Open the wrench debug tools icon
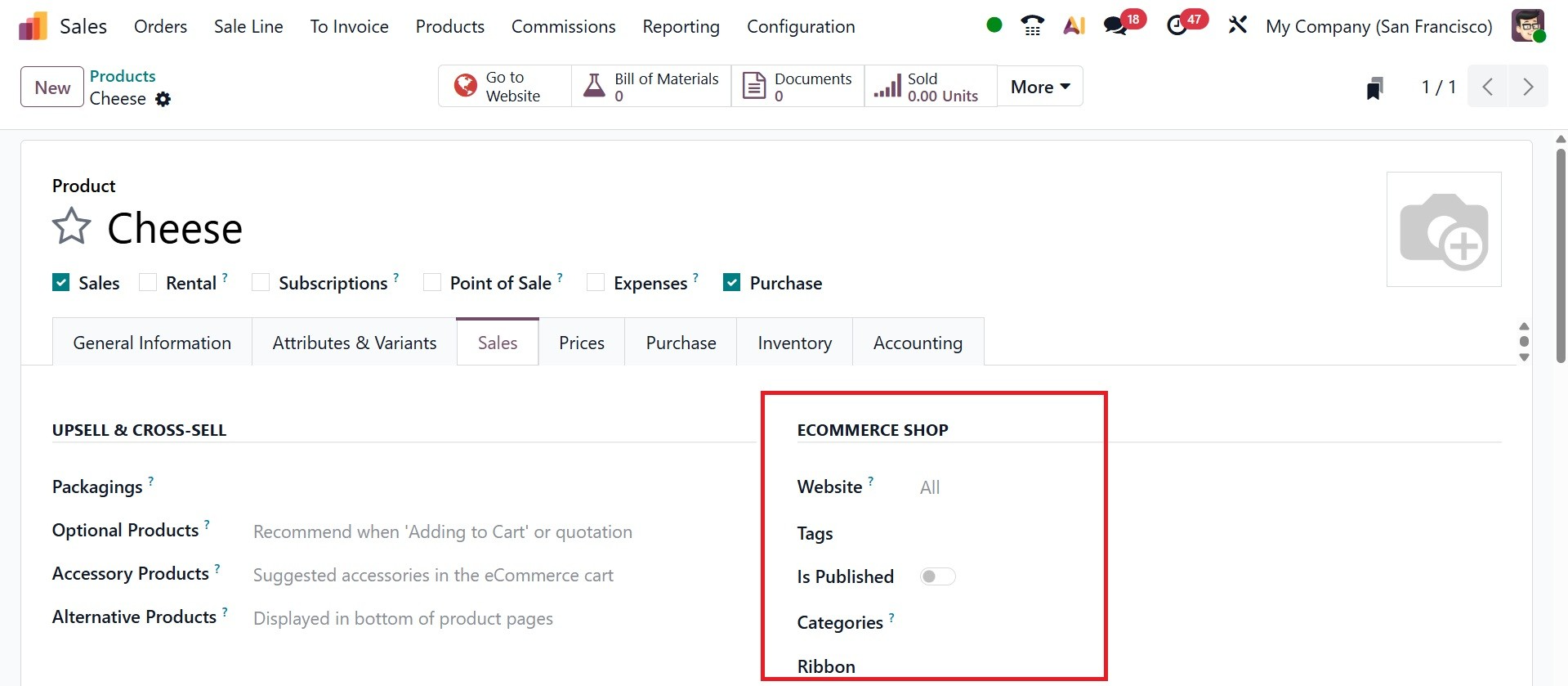The image size is (1568, 686). click(x=1238, y=26)
